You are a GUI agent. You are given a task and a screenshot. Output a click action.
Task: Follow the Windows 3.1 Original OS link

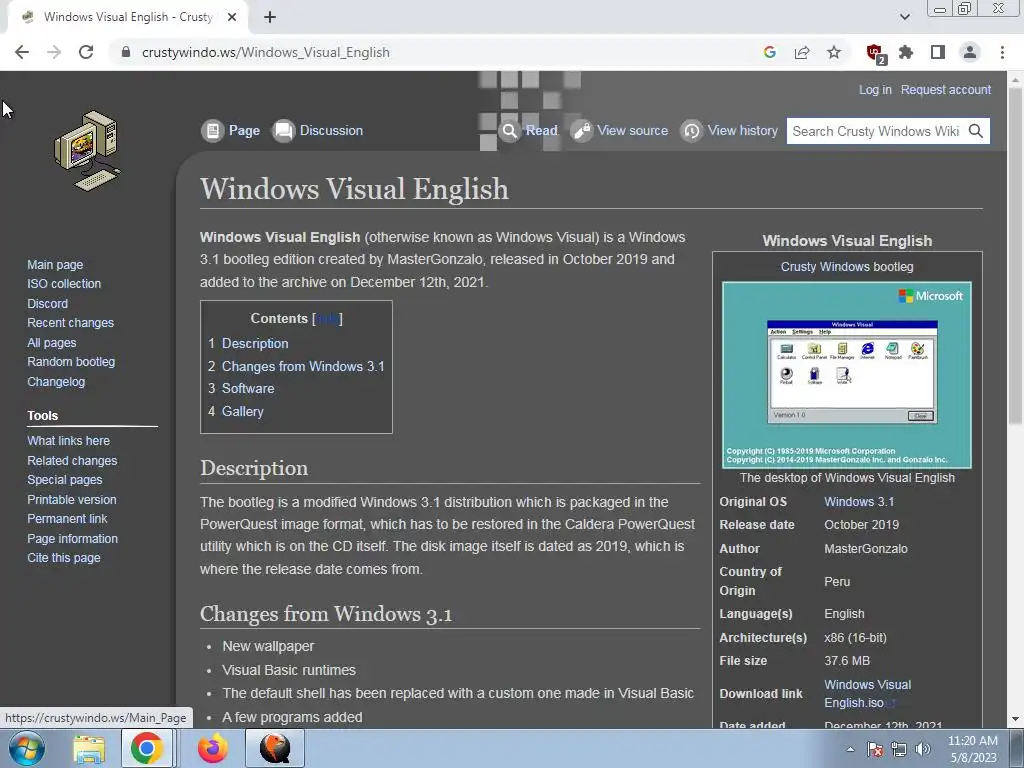859,502
